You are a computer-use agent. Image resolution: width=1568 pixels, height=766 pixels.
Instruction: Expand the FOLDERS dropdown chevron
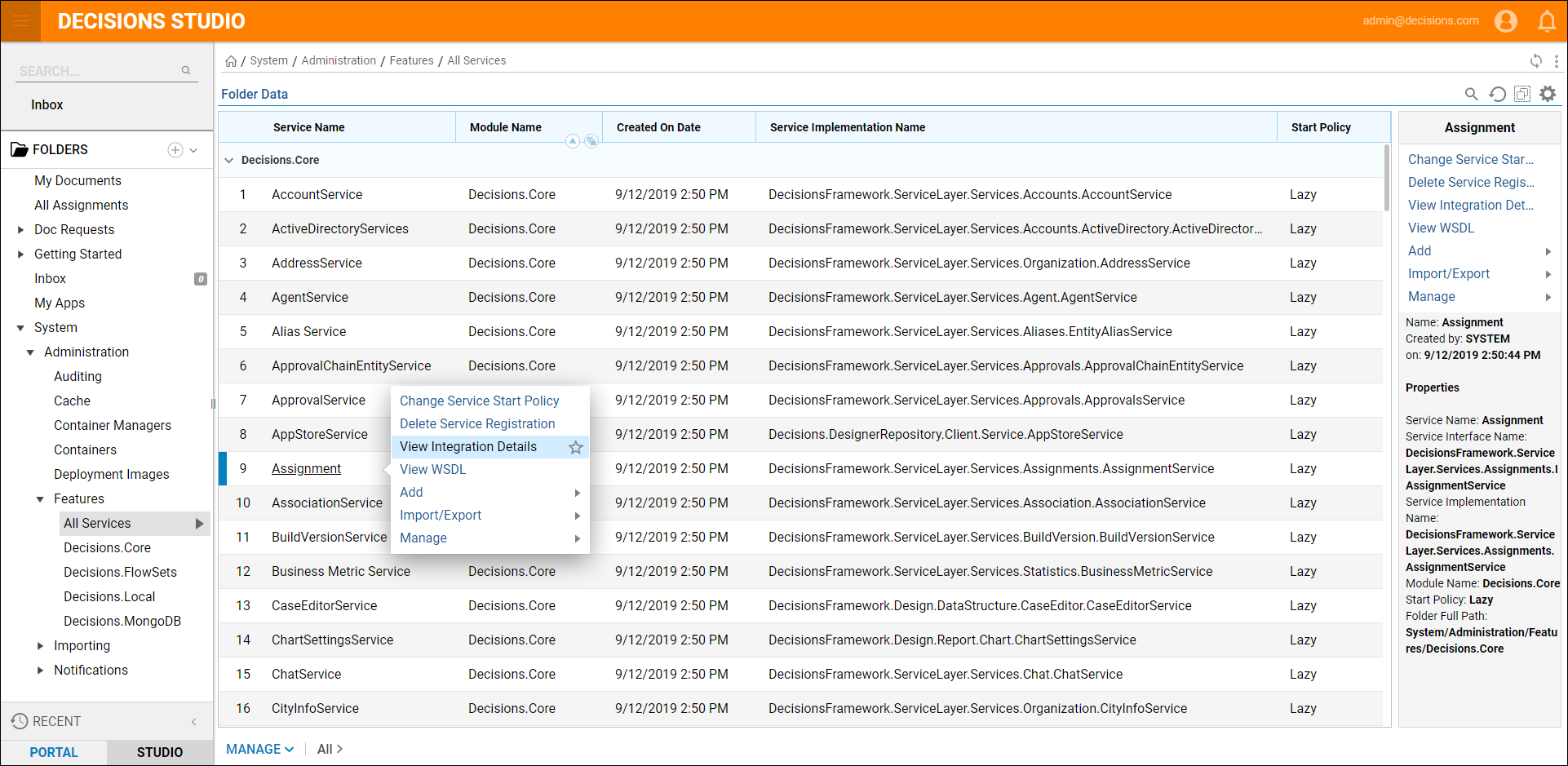[193, 150]
